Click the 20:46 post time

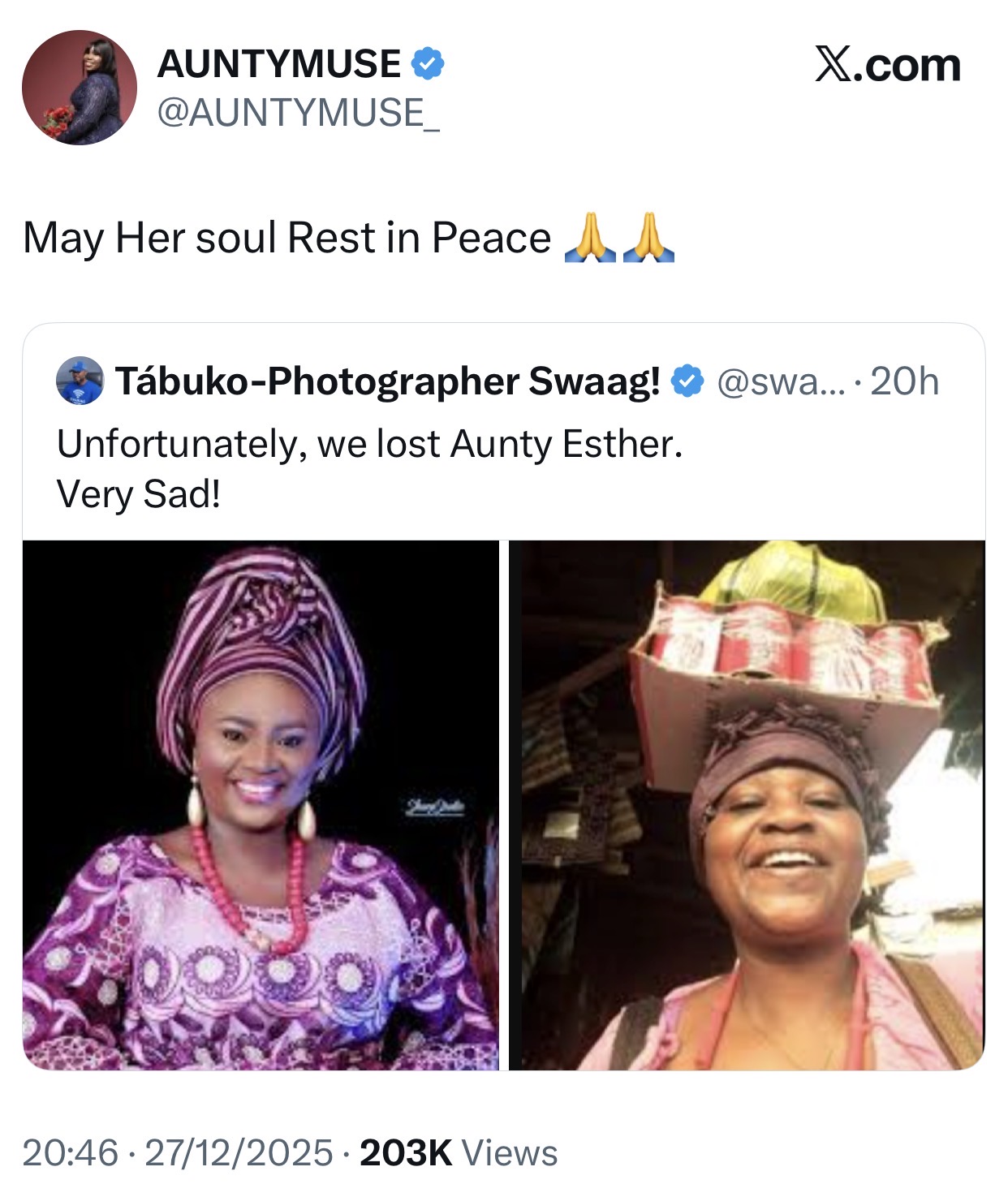[70, 1153]
